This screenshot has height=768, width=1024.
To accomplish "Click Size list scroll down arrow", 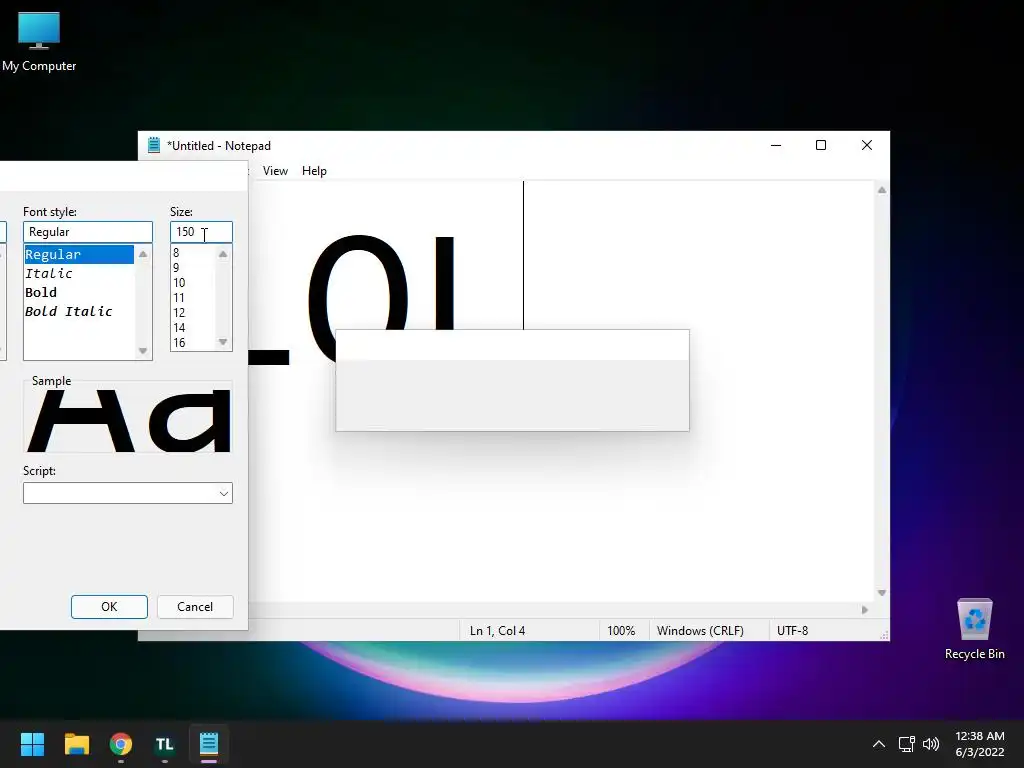I will pos(223,342).
